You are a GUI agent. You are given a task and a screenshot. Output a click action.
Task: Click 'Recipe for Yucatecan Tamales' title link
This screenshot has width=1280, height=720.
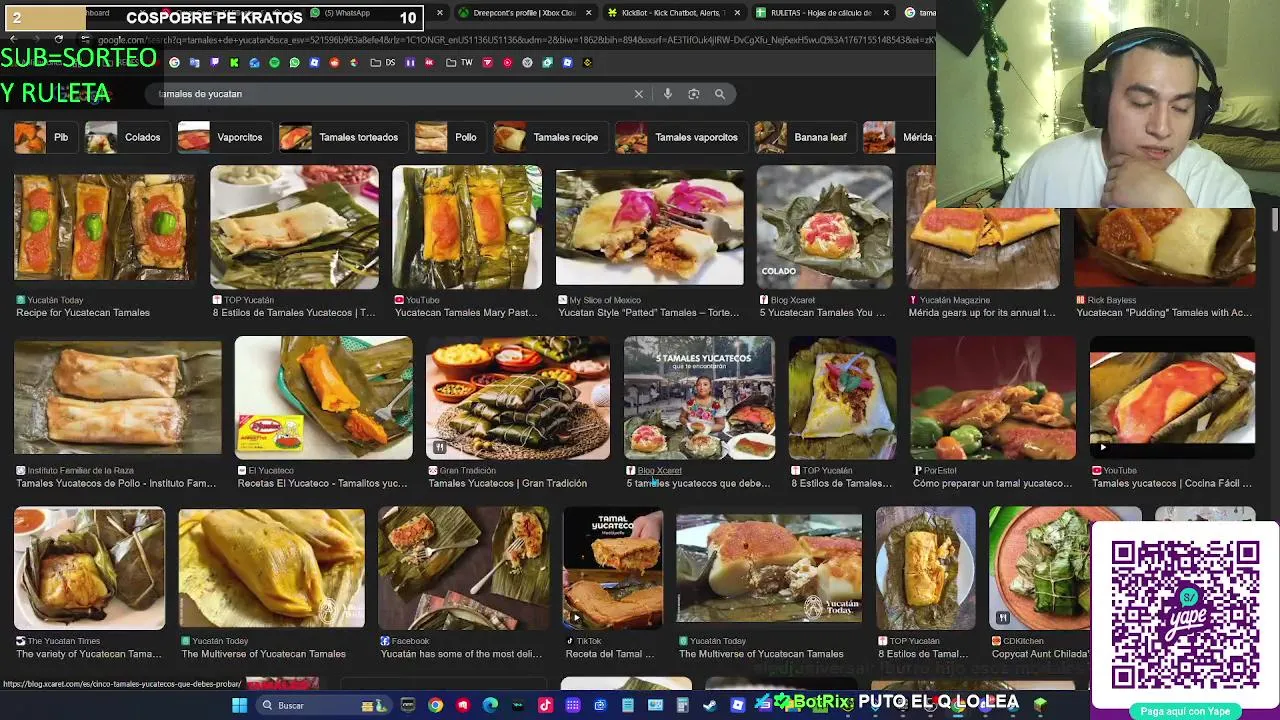pos(83,313)
